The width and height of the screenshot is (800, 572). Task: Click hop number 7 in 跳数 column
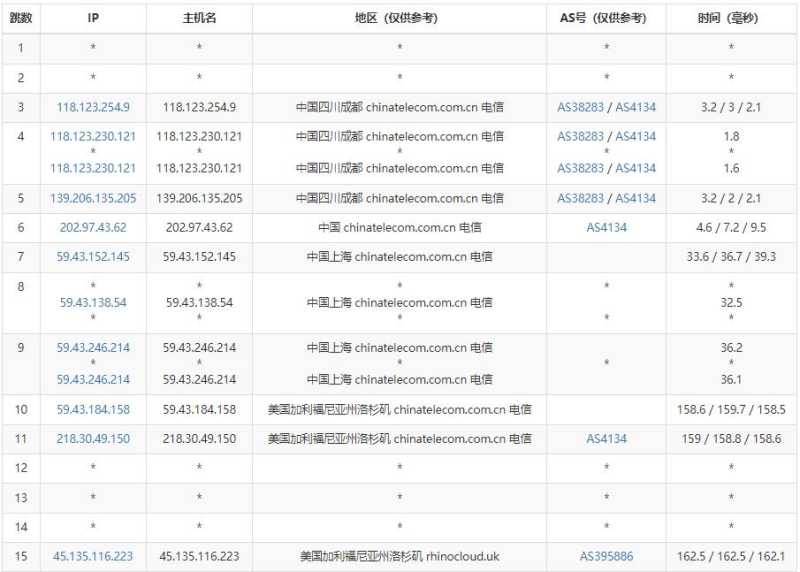click(21, 257)
